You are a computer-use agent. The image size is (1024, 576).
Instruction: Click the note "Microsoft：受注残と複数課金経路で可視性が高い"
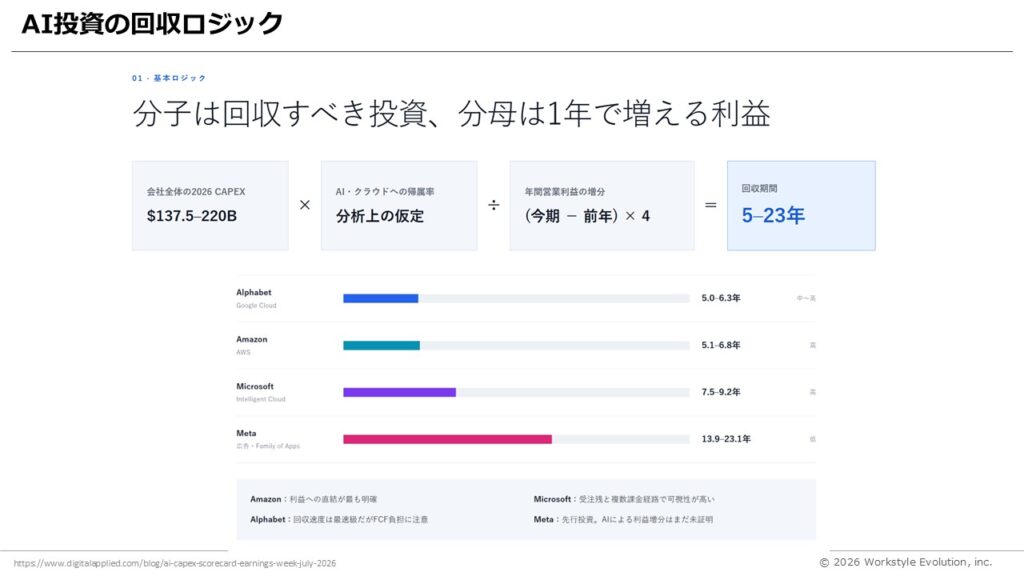click(624, 499)
